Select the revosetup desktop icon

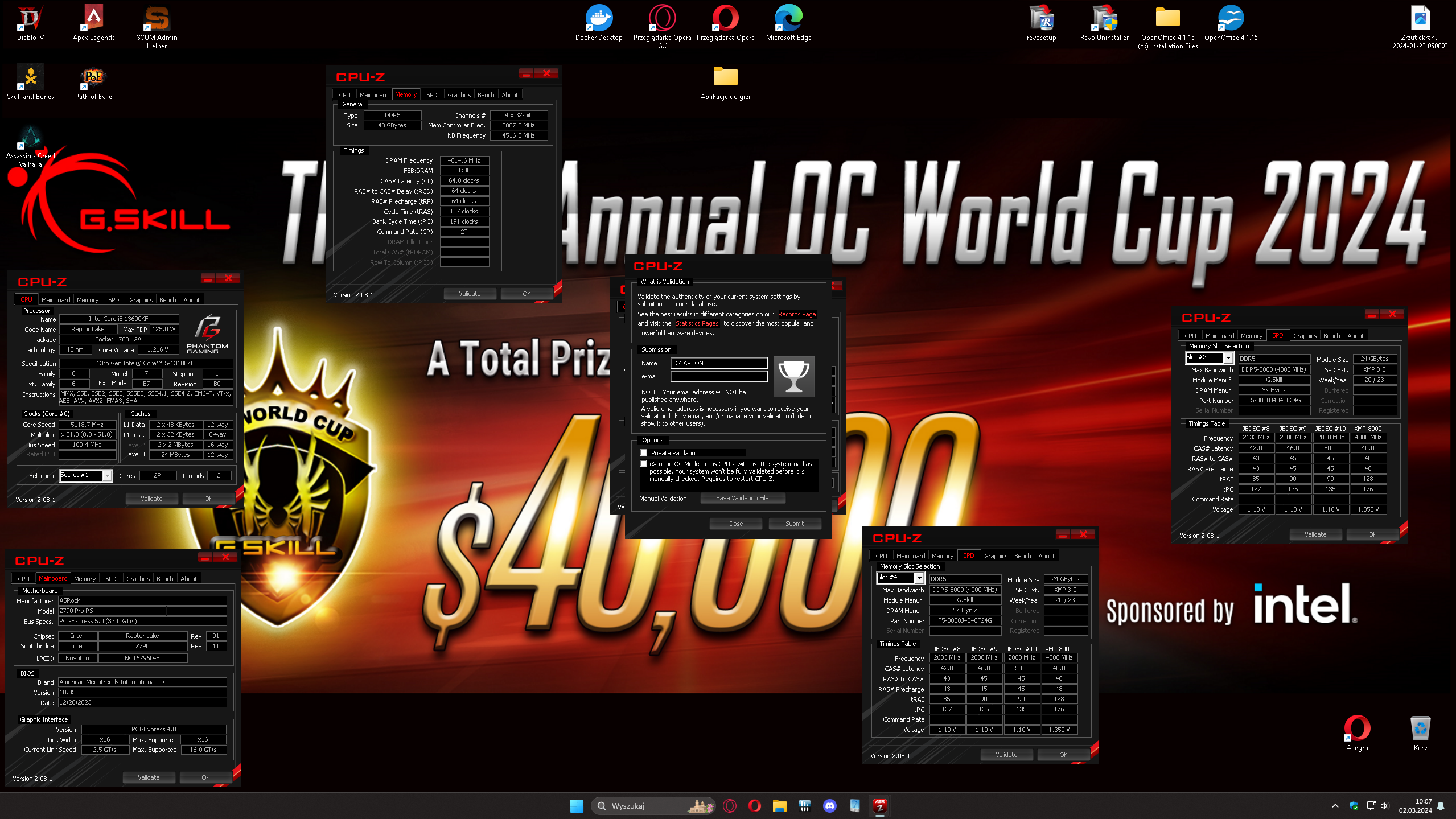tap(1041, 23)
